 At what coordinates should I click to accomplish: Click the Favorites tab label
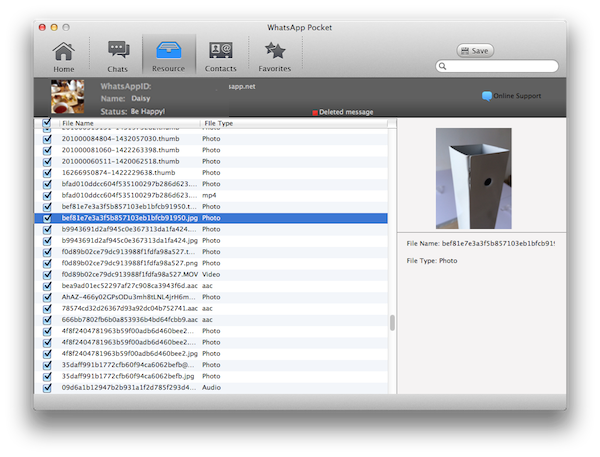click(x=275, y=69)
